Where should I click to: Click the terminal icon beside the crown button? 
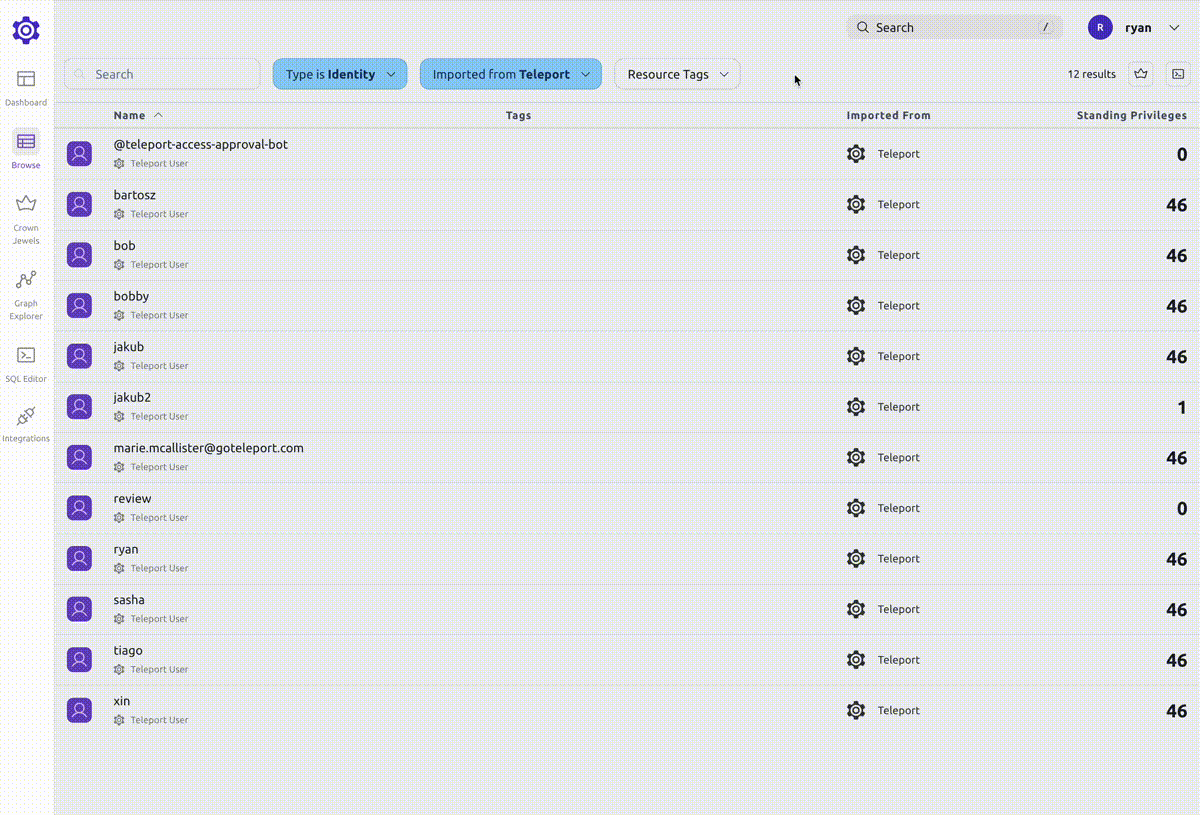coord(1178,74)
